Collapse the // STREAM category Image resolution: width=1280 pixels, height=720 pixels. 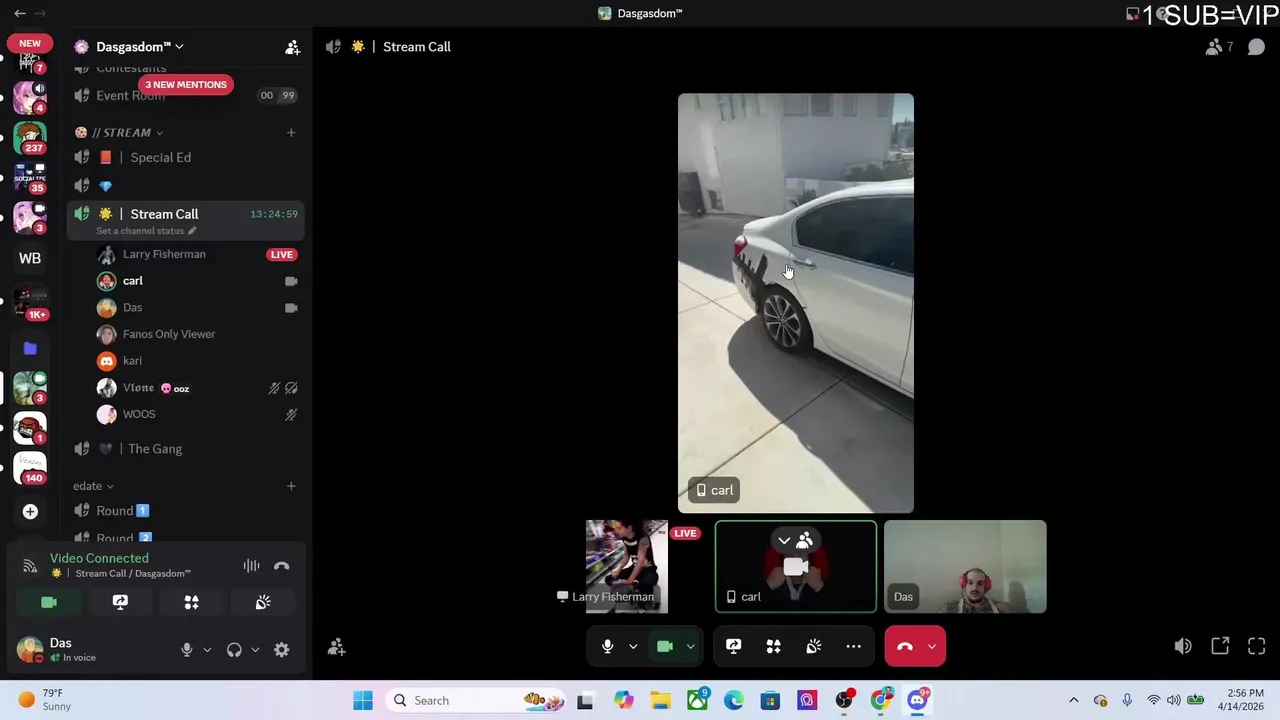click(x=127, y=132)
